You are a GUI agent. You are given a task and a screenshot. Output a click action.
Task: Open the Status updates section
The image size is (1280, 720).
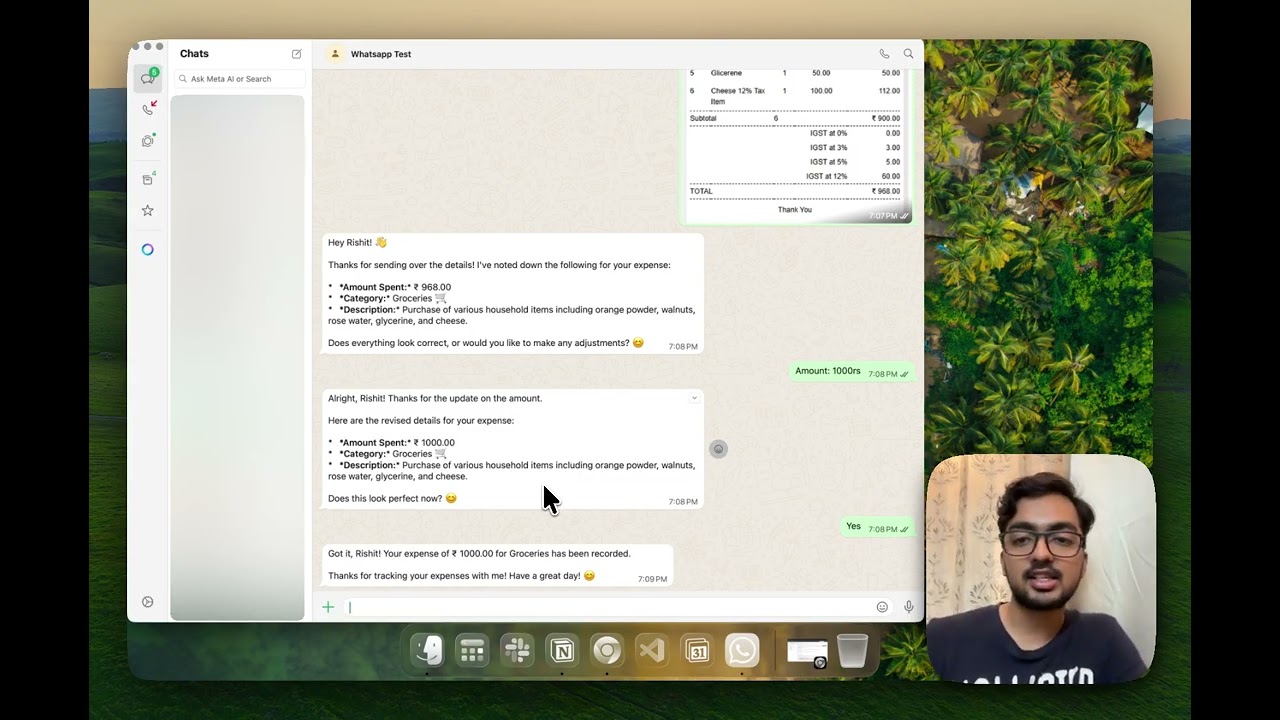pyautogui.click(x=148, y=141)
